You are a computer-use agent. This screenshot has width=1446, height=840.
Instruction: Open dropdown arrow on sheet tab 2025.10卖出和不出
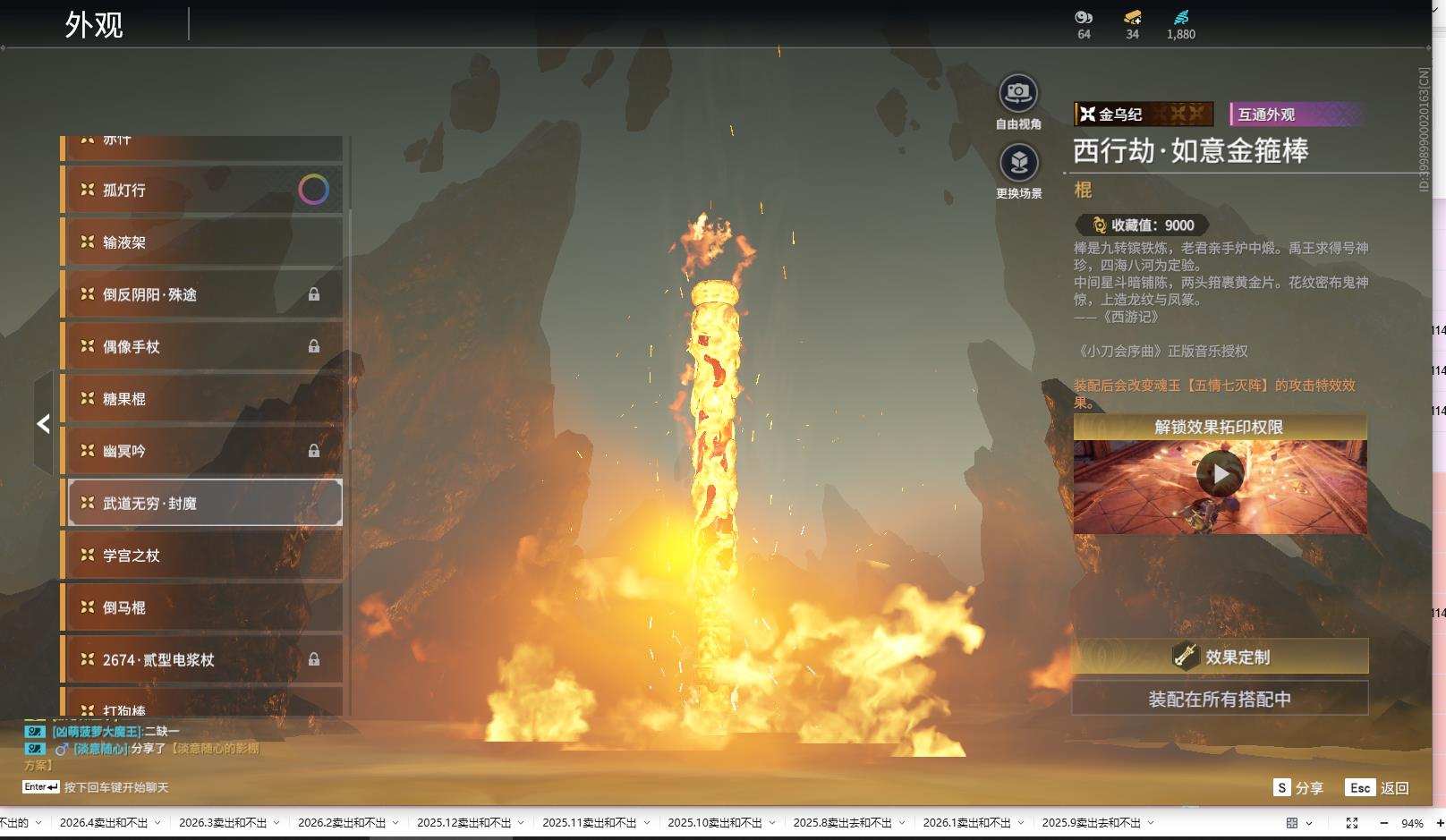771,823
